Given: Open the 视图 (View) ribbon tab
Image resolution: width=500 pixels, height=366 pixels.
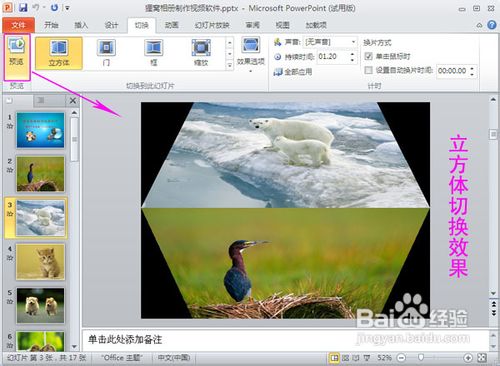Looking at the screenshot, I should pyautogui.click(x=282, y=25).
